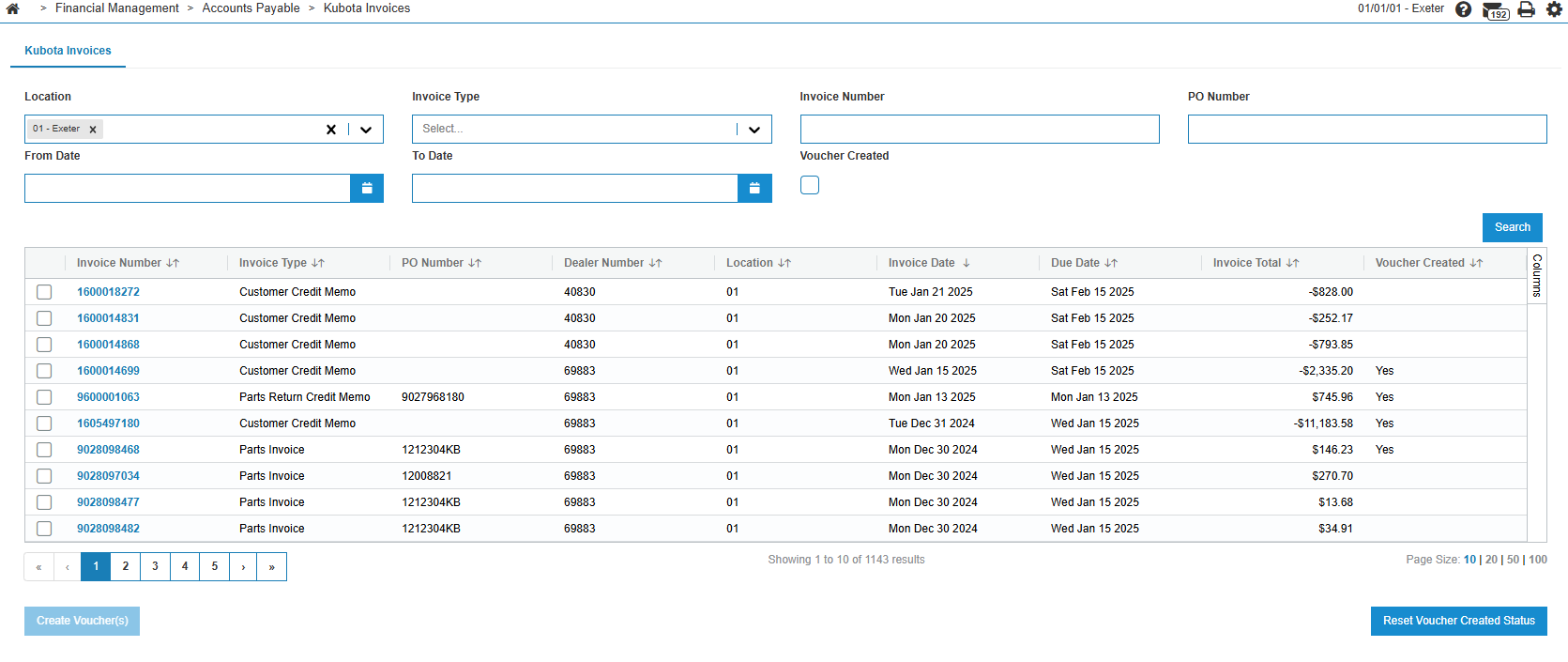Image resolution: width=1568 pixels, height=662 pixels.
Task: Go to the home icon in breadcrumb
Action: tap(13, 8)
